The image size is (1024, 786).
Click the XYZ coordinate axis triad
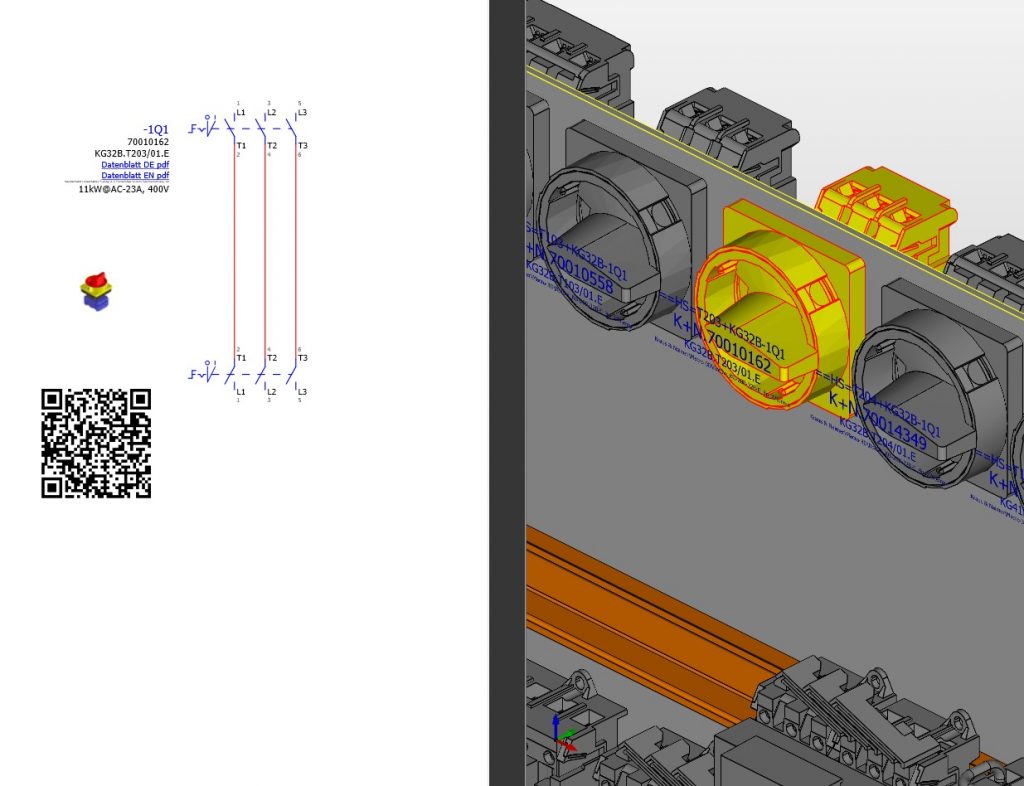pyautogui.click(x=563, y=735)
